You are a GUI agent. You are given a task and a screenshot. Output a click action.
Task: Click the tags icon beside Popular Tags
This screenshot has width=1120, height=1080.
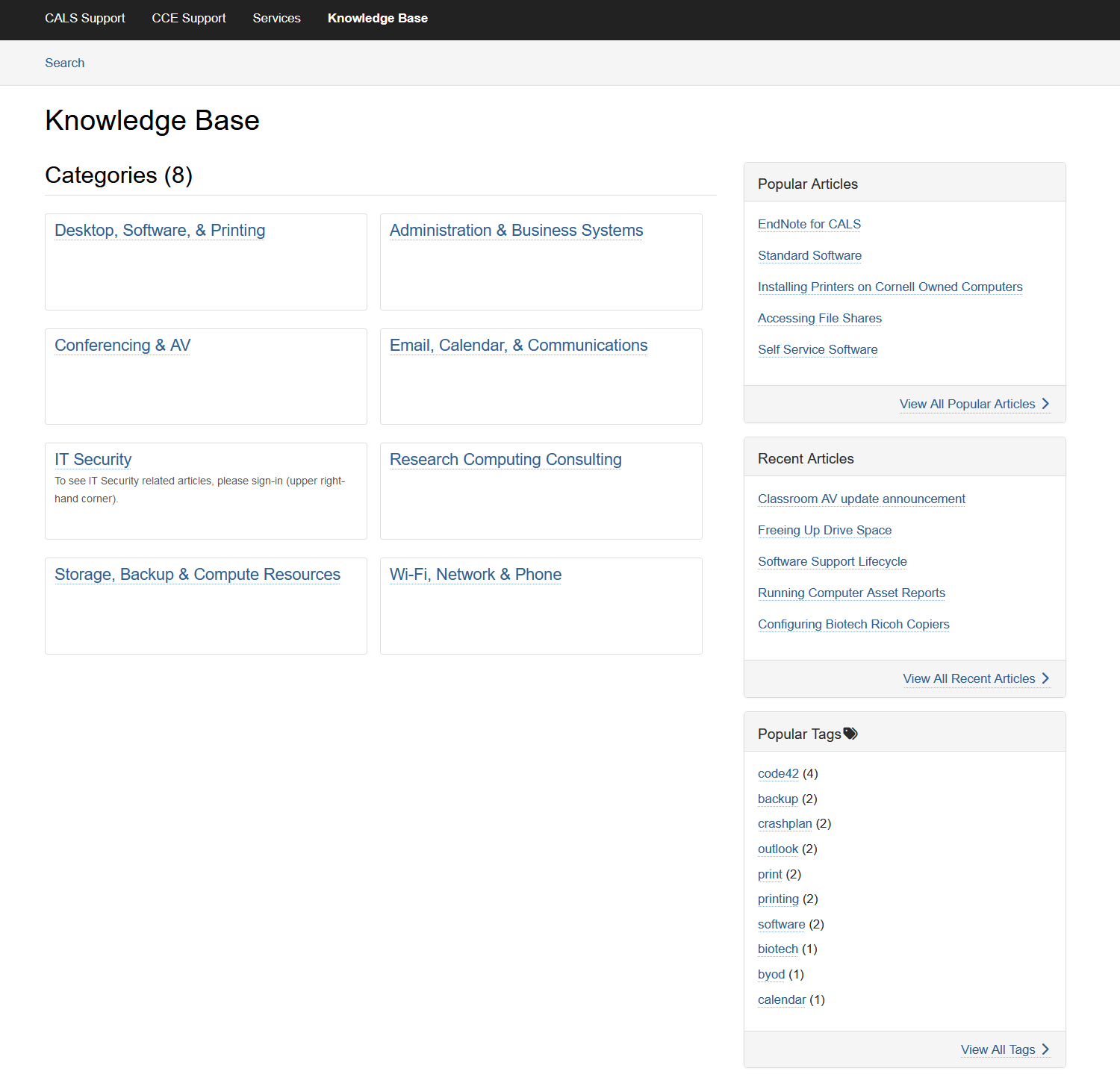[850, 733]
